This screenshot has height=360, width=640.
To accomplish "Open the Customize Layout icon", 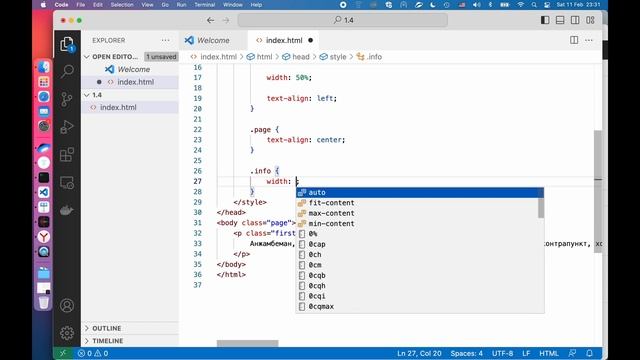I will (590, 20).
